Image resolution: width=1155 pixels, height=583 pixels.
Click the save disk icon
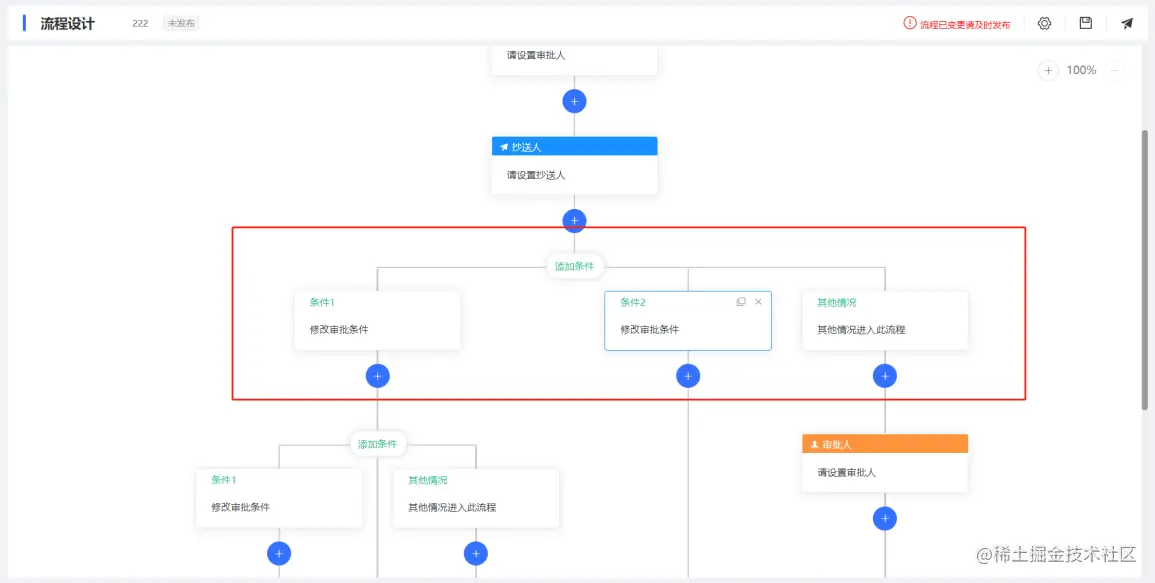(x=1085, y=23)
